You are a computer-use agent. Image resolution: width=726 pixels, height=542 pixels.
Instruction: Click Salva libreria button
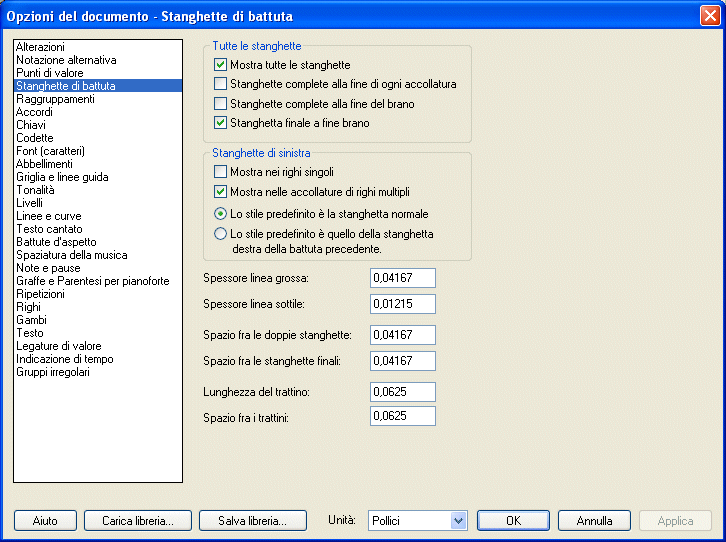pos(253,521)
